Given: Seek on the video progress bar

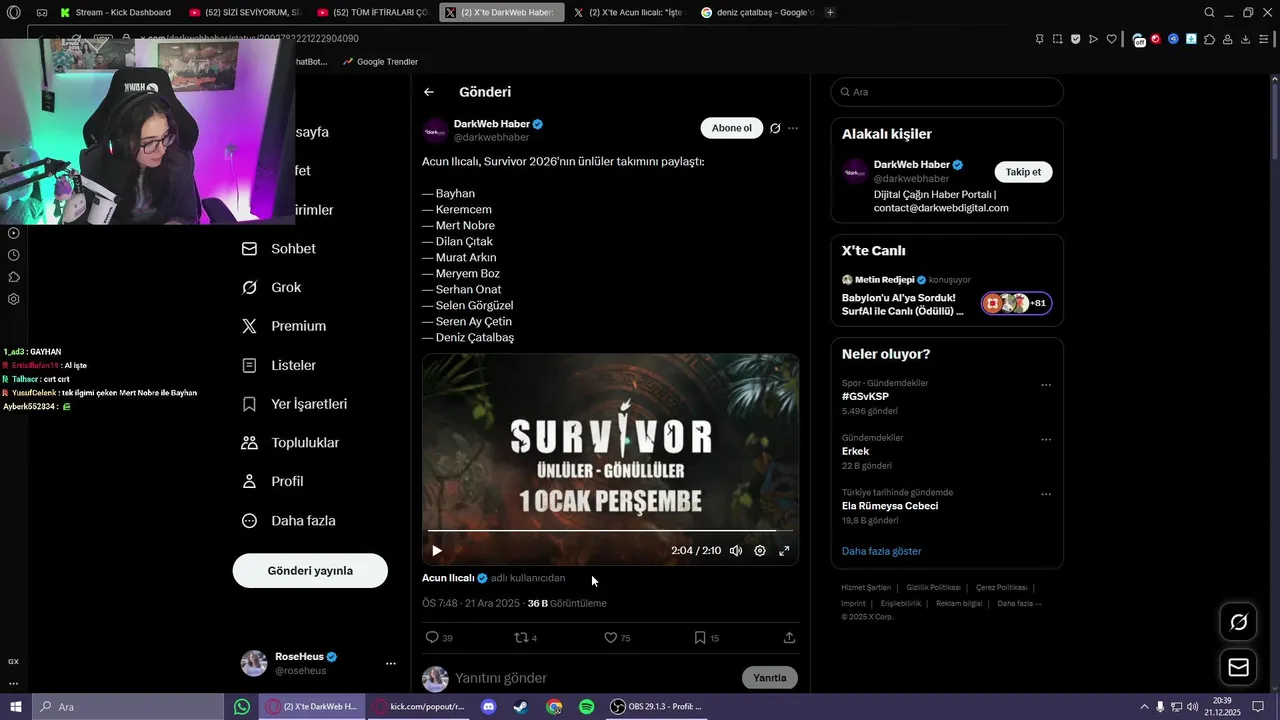Looking at the screenshot, I should pyautogui.click(x=610, y=531).
